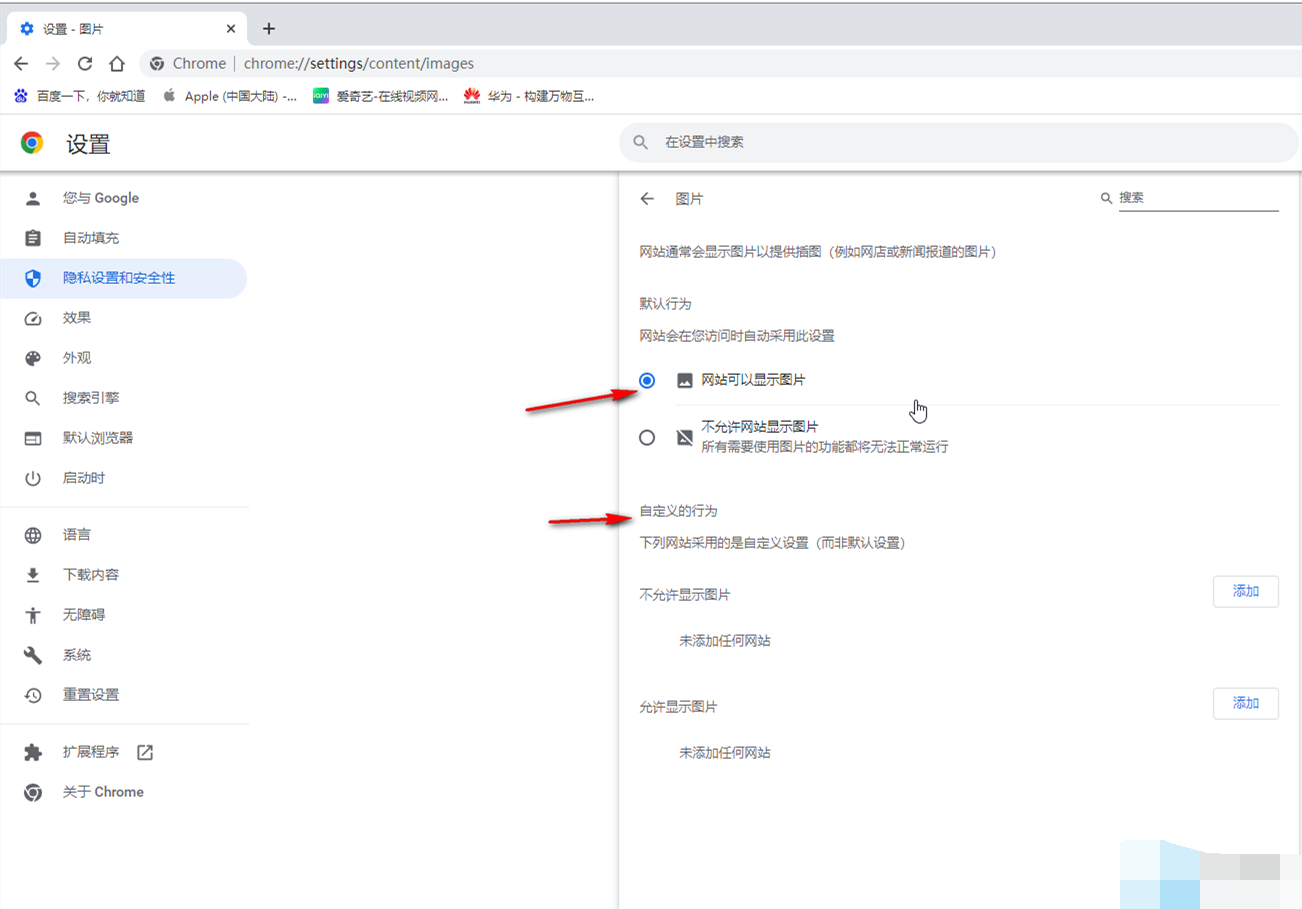Click 在设置中搜索 search field
The image size is (1302, 909).
coord(960,143)
